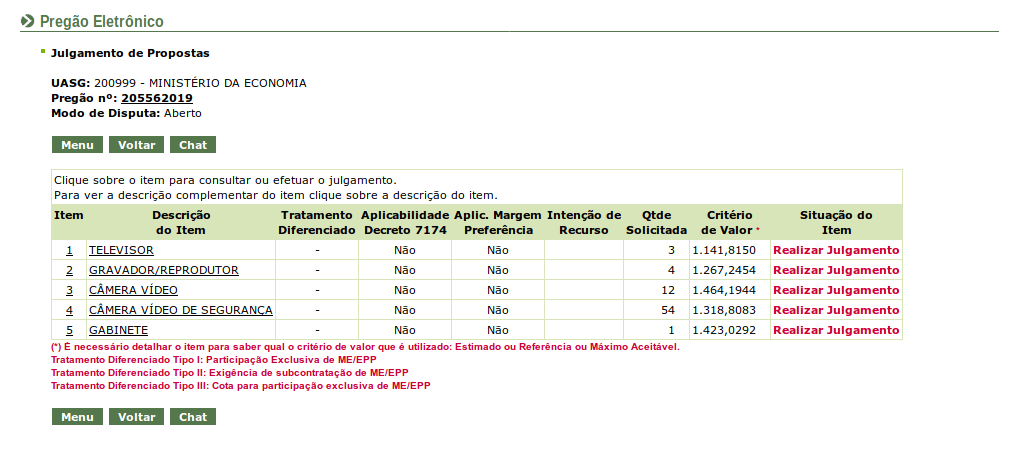1019x459 pixels.
Task: Click the value 1.318,8083
Action: (x=724, y=310)
